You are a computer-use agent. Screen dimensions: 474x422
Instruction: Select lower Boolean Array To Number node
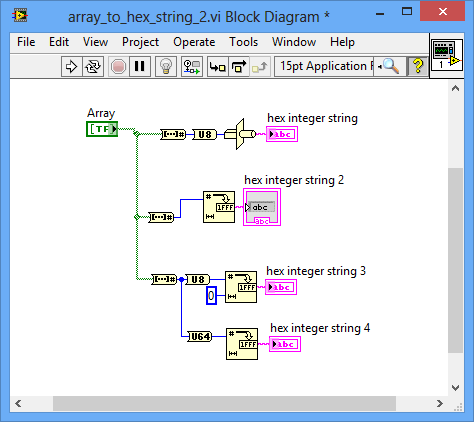click(164, 279)
